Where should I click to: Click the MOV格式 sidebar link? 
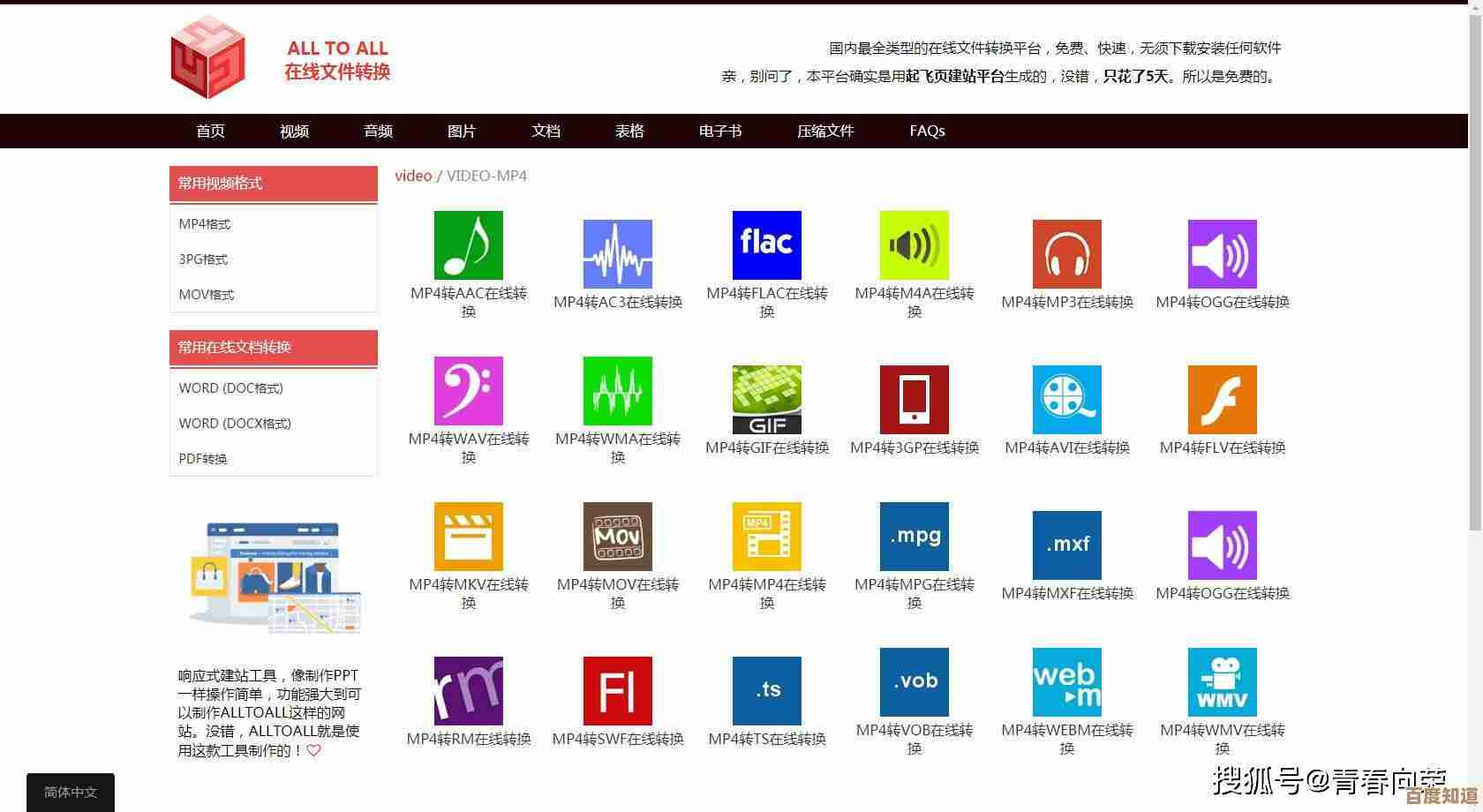[x=207, y=295]
